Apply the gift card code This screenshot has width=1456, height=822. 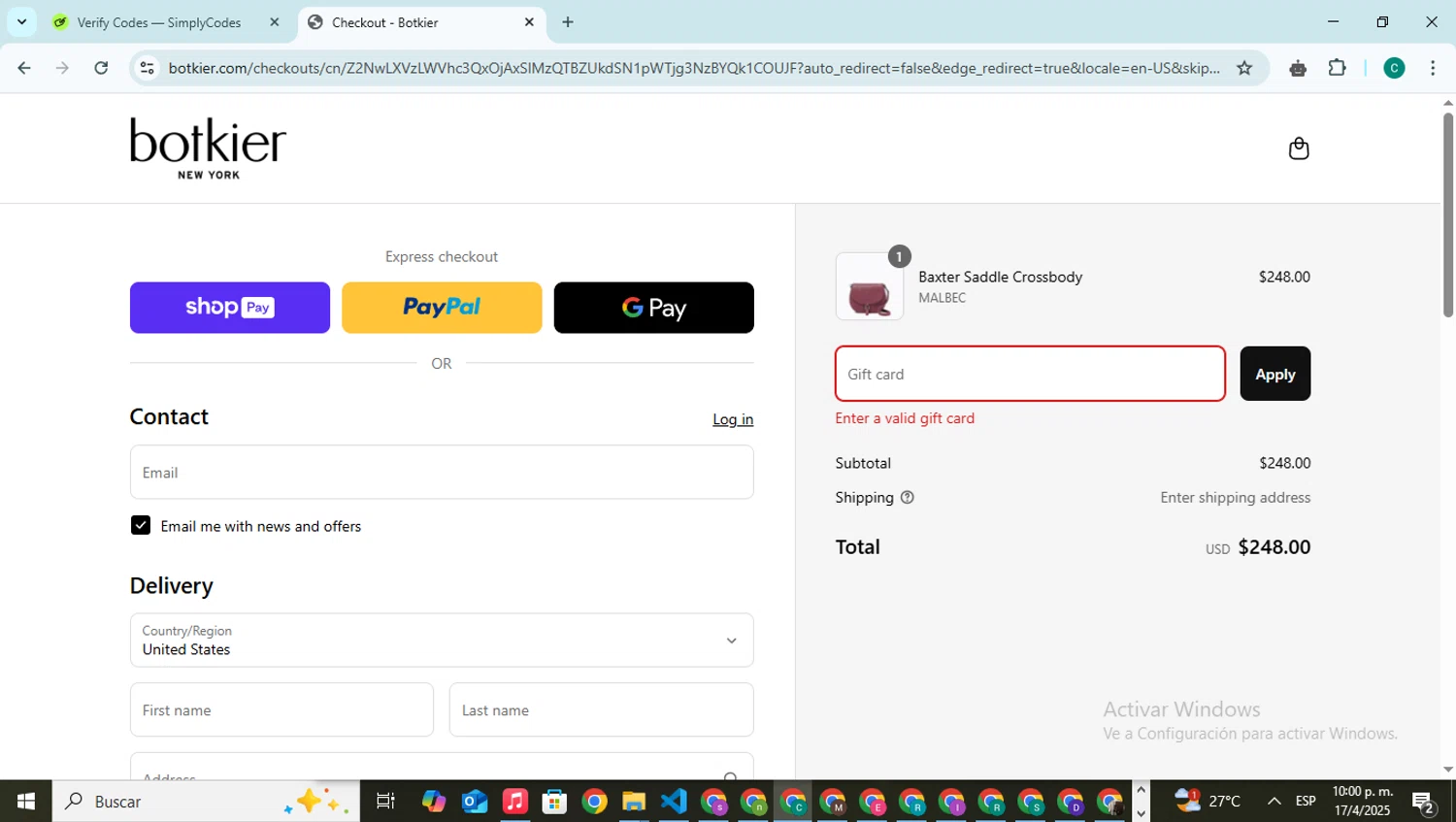(1275, 374)
